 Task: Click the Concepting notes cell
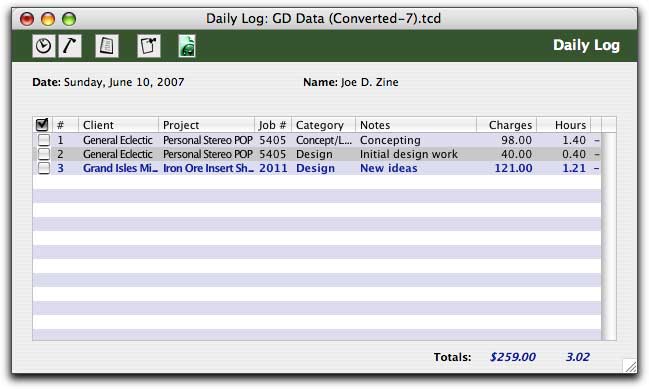click(390, 140)
